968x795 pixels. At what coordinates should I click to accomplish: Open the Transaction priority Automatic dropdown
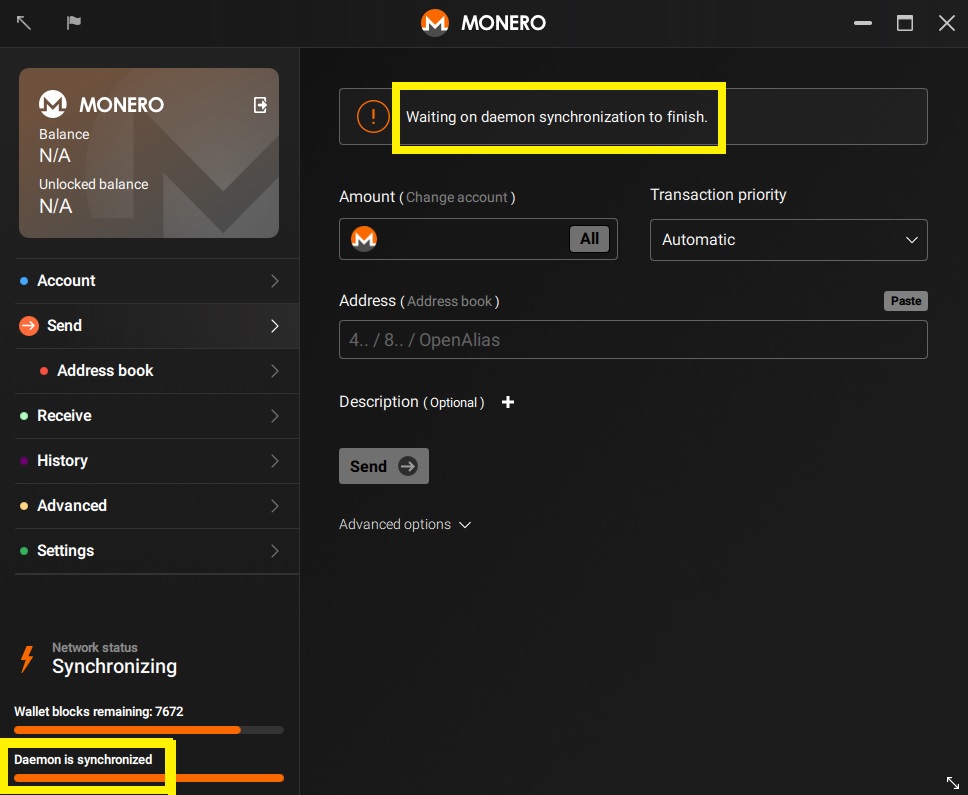[788, 239]
